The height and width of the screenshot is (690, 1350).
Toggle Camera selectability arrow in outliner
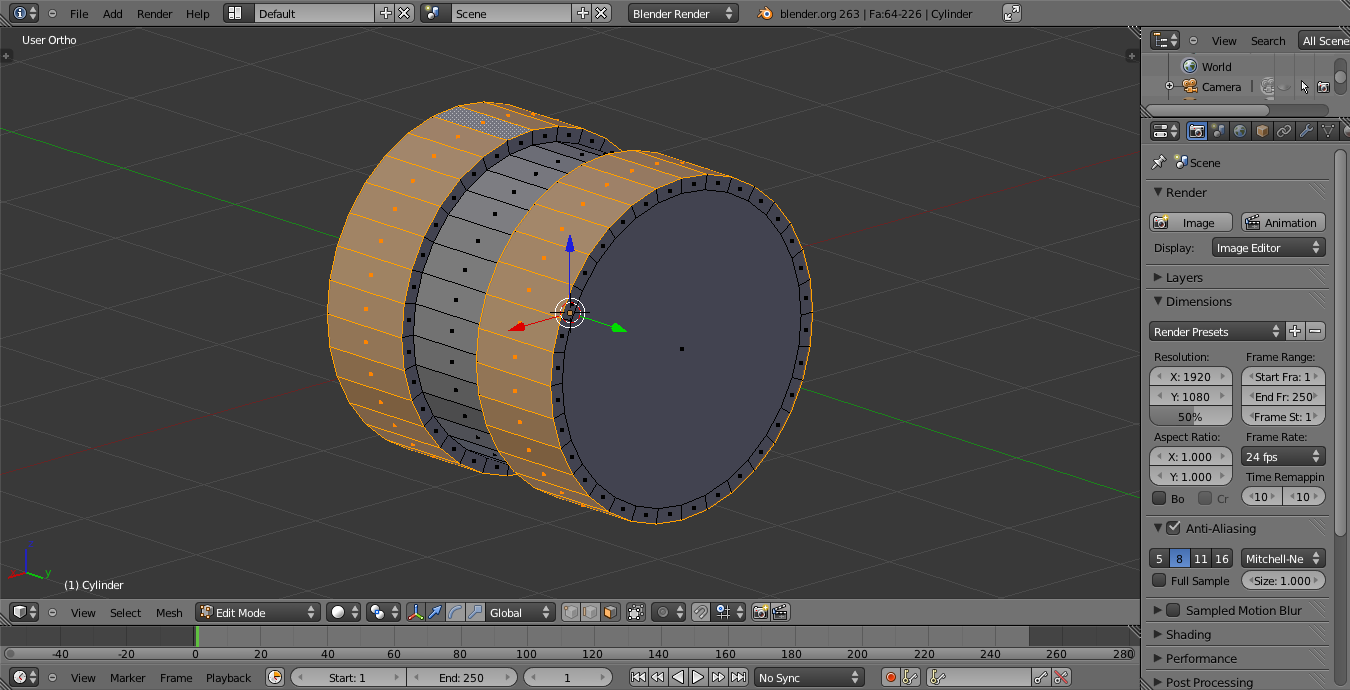[1304, 87]
